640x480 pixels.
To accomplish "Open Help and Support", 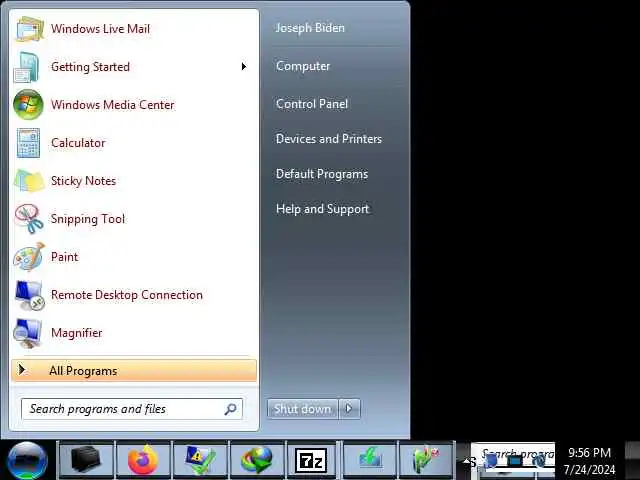I will tap(322, 209).
